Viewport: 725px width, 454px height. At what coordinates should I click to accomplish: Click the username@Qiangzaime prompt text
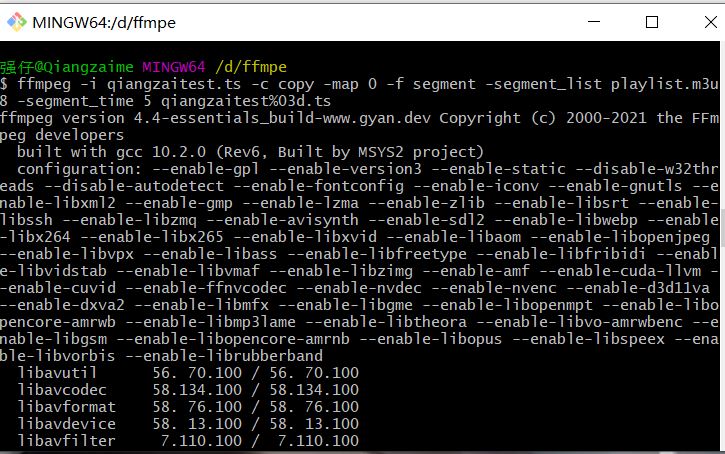67,67
